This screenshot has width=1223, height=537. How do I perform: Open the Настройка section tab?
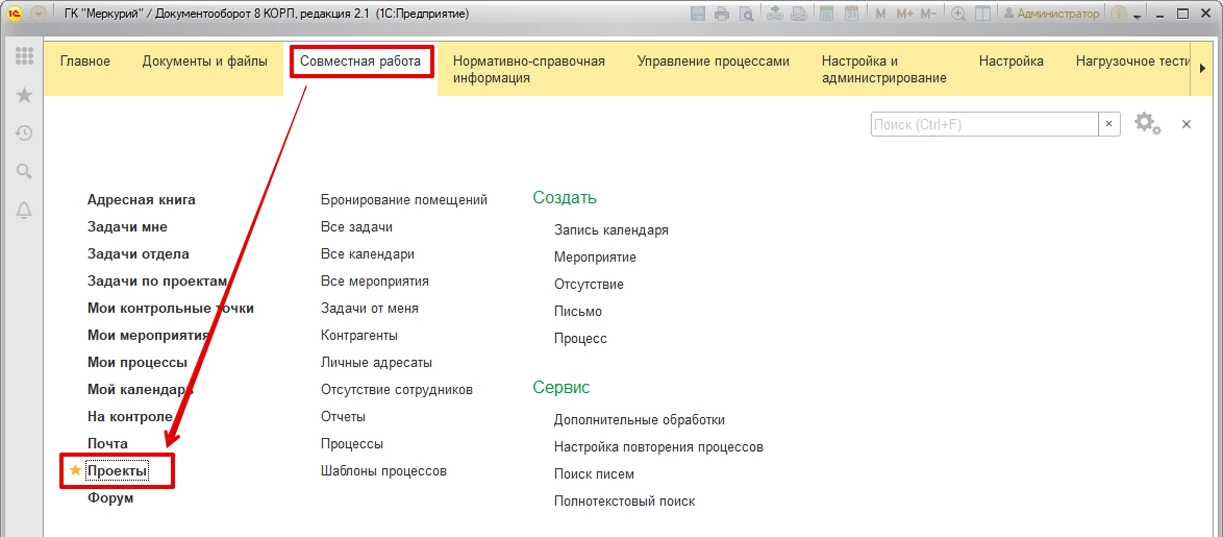point(1011,61)
